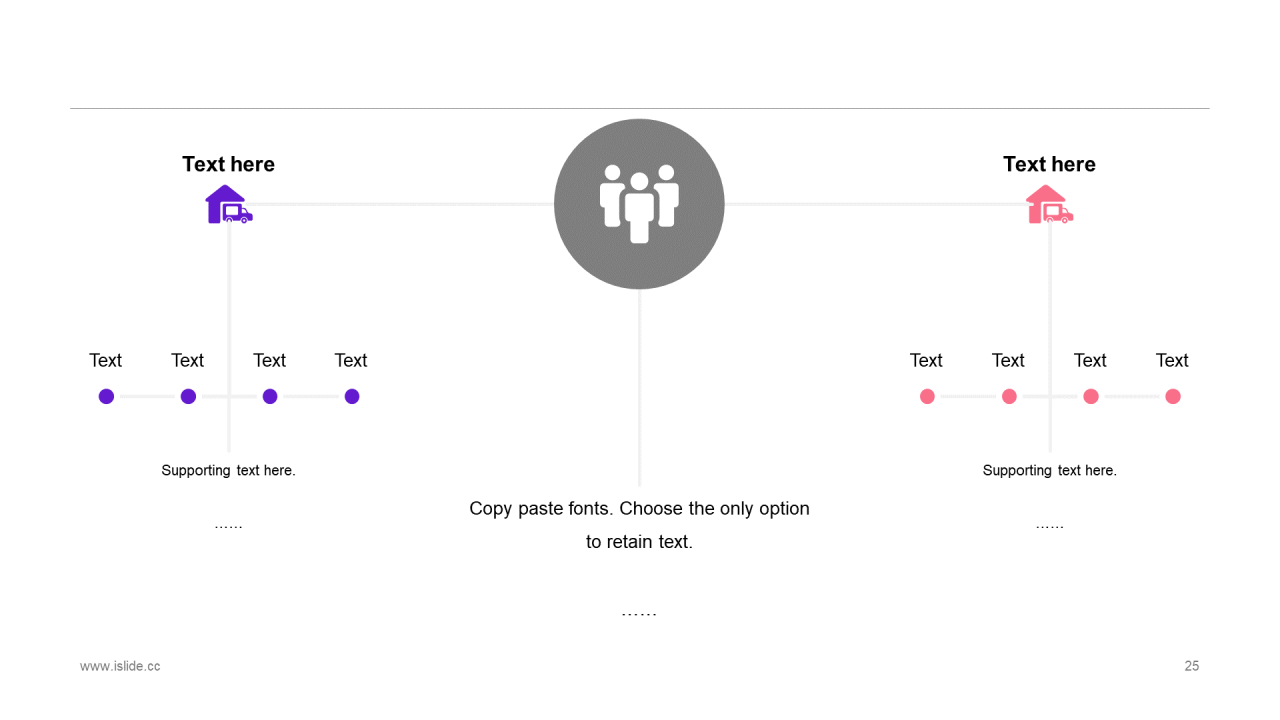Click the purple warehouse truck icon

[229, 204]
